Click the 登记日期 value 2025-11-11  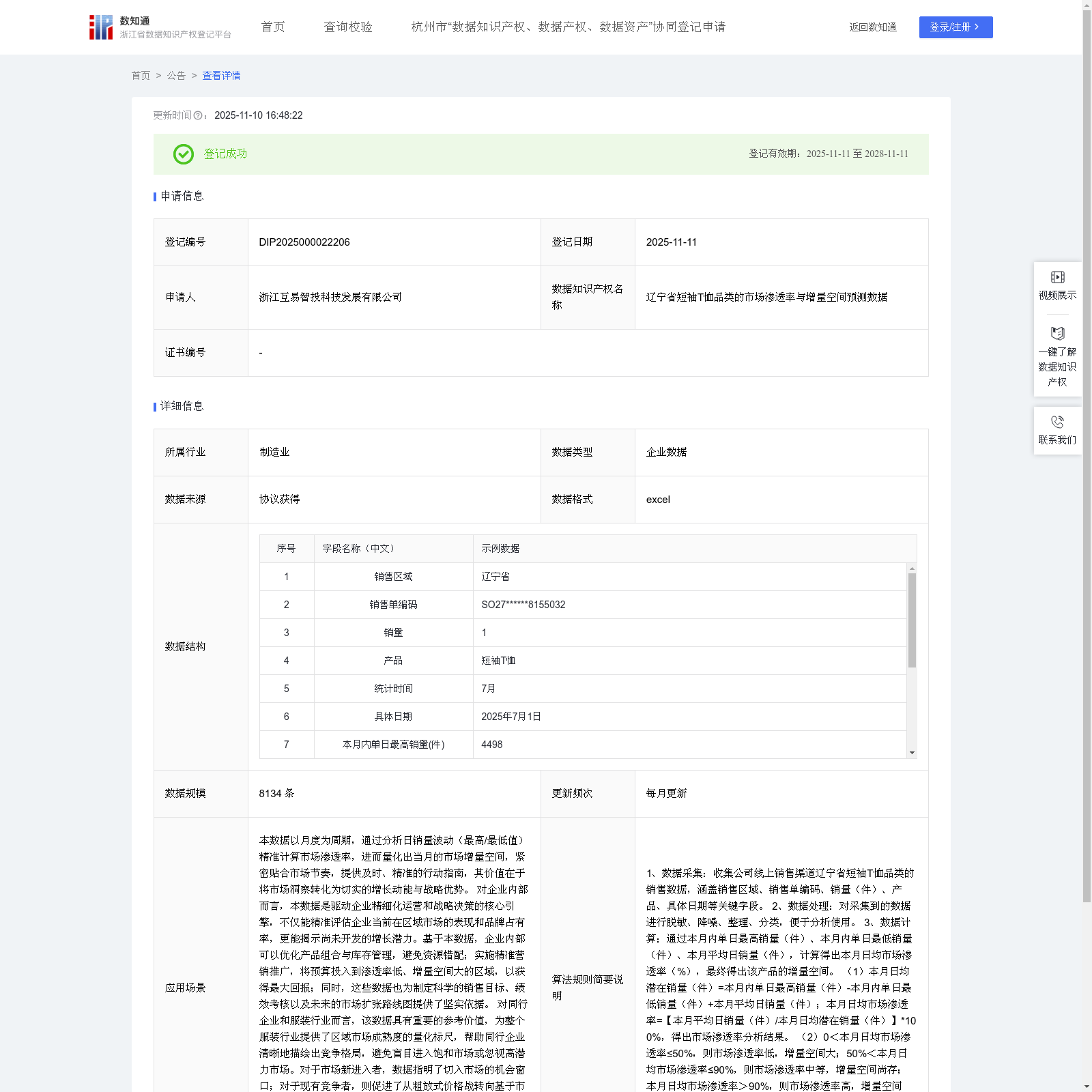672,242
